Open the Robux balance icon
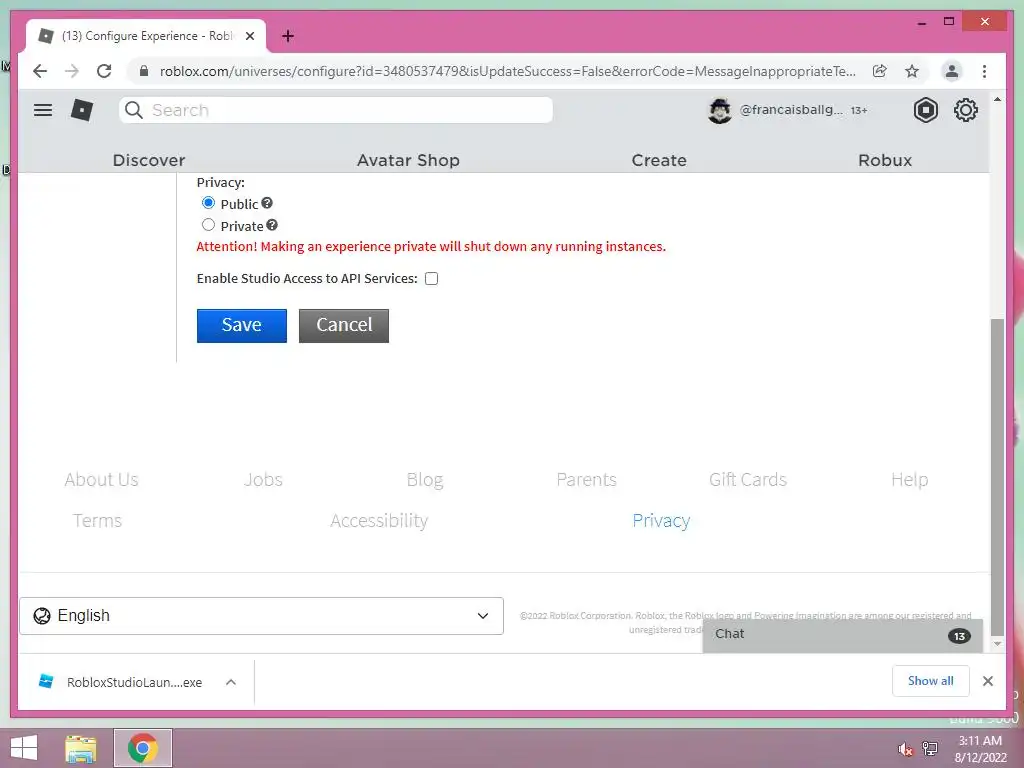 pos(925,110)
